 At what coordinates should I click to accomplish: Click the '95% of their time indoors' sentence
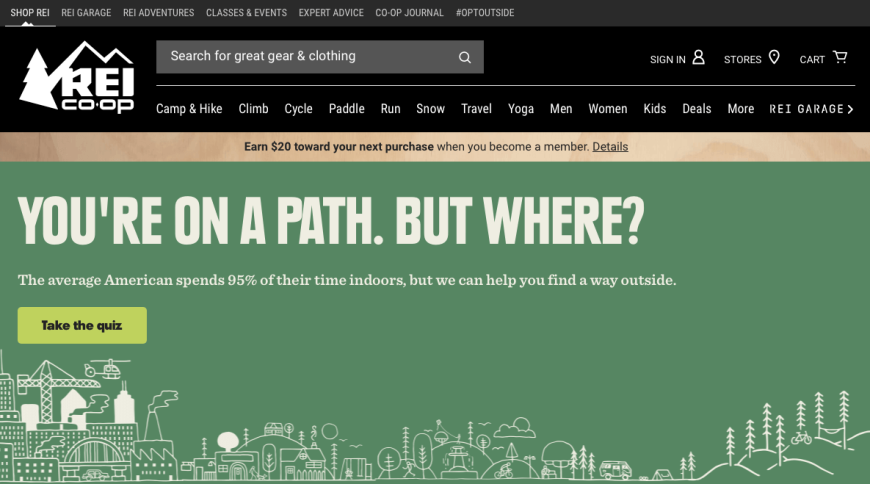(347, 280)
